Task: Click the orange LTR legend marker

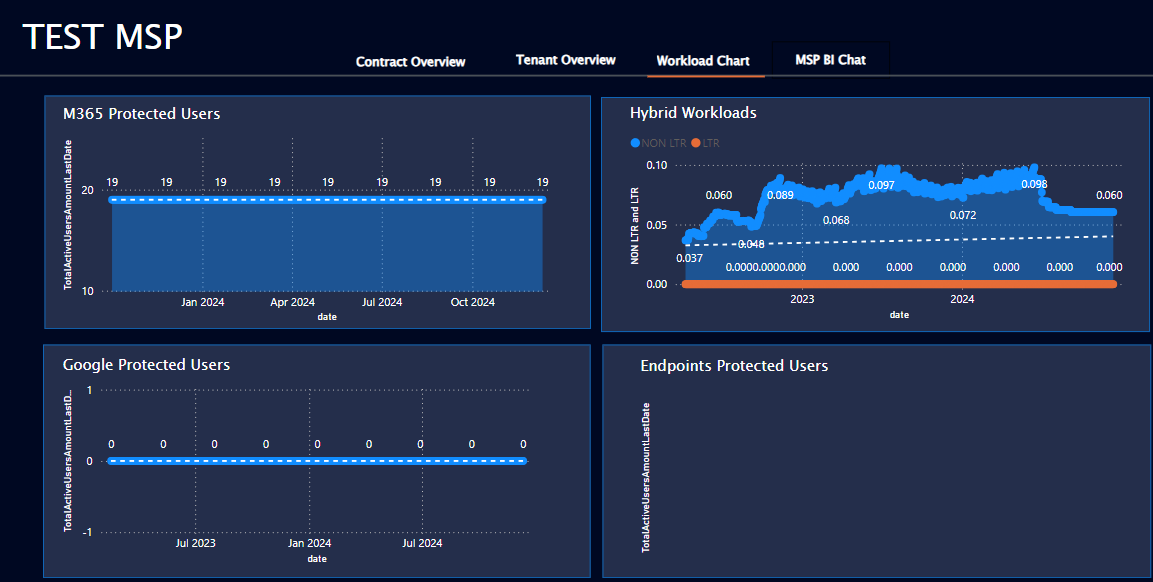Action: 696,143
